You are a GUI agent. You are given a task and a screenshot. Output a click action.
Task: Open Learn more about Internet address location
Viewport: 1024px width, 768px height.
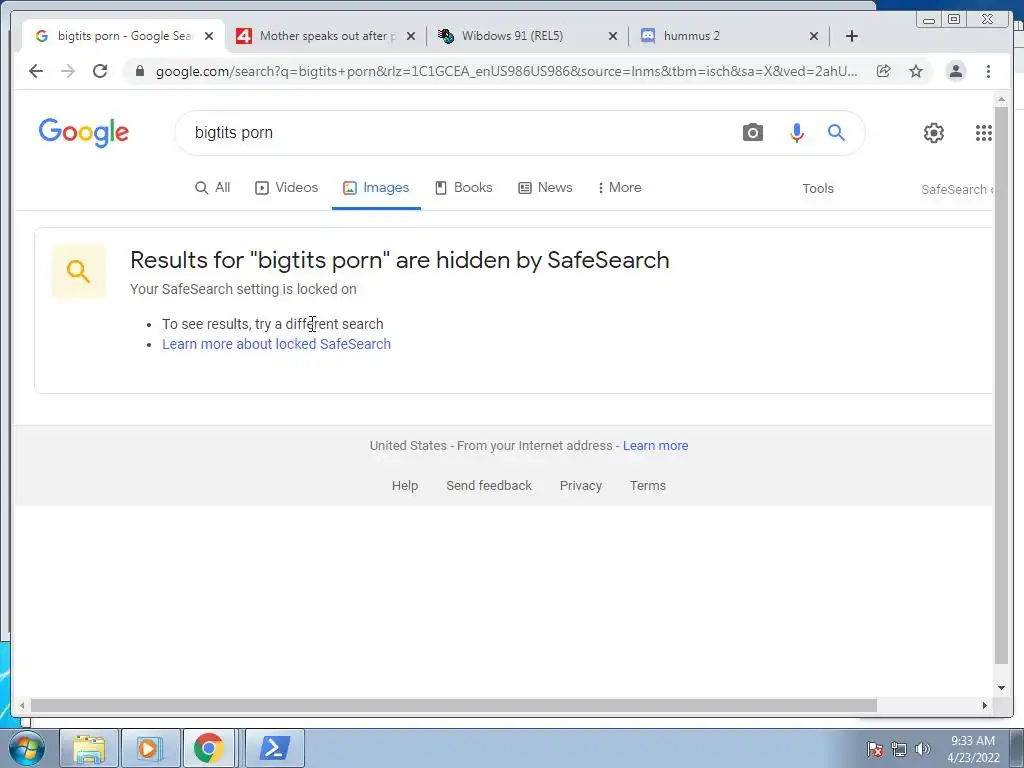pyautogui.click(x=656, y=445)
